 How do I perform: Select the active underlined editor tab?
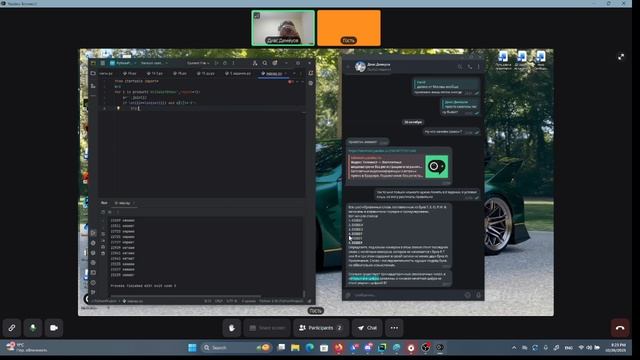273,73
